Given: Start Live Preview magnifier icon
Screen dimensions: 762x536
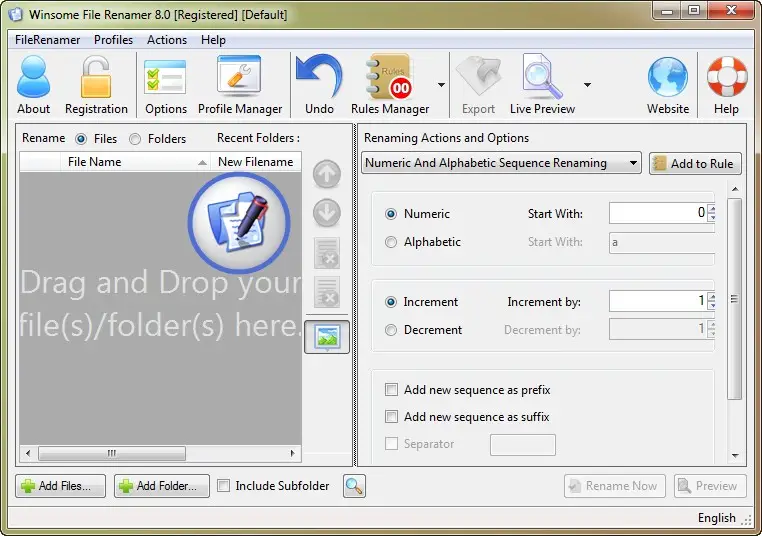Looking at the screenshot, I should point(541,76).
